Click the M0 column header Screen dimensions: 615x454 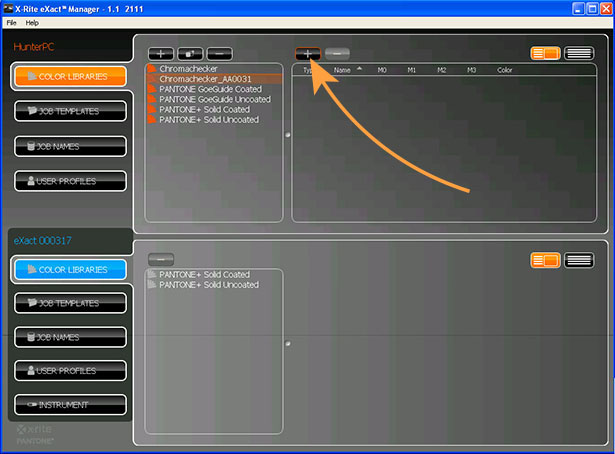(382, 70)
